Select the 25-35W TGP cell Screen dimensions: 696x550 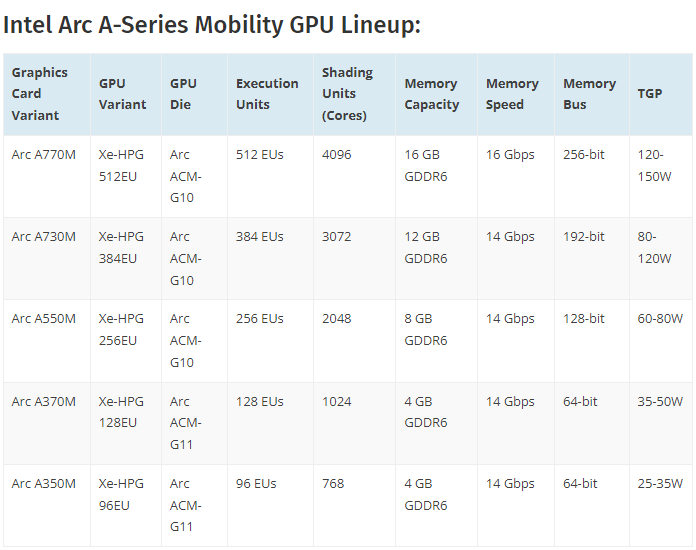click(x=660, y=484)
